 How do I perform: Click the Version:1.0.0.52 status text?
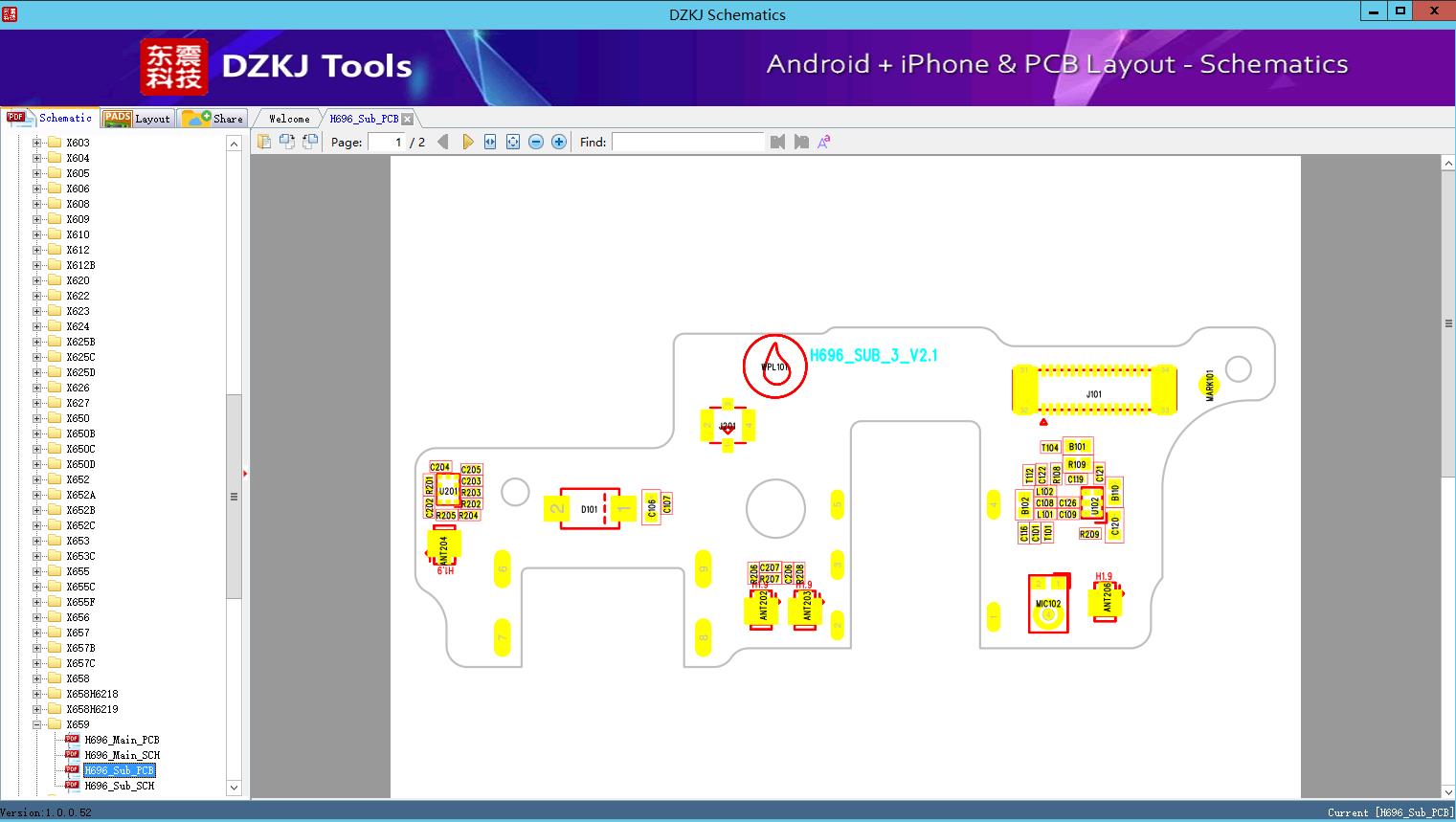point(46,812)
